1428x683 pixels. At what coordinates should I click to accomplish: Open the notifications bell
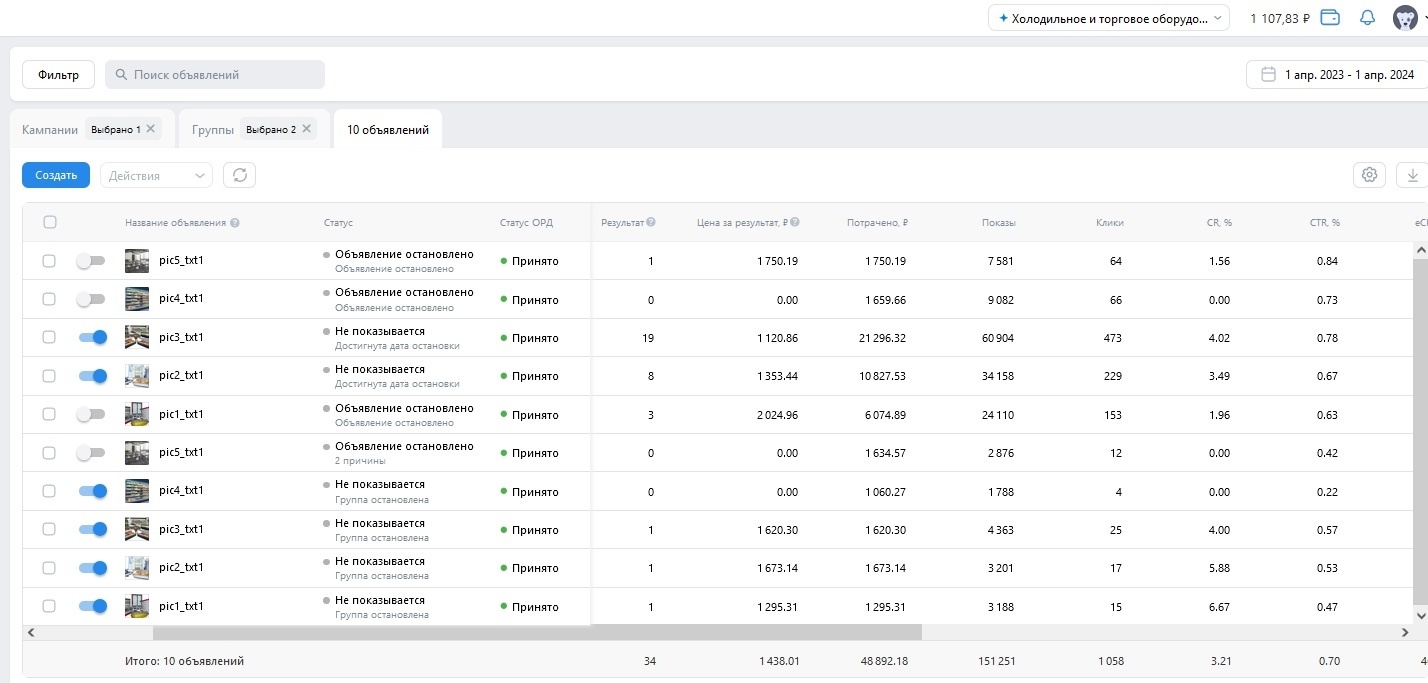point(1368,18)
